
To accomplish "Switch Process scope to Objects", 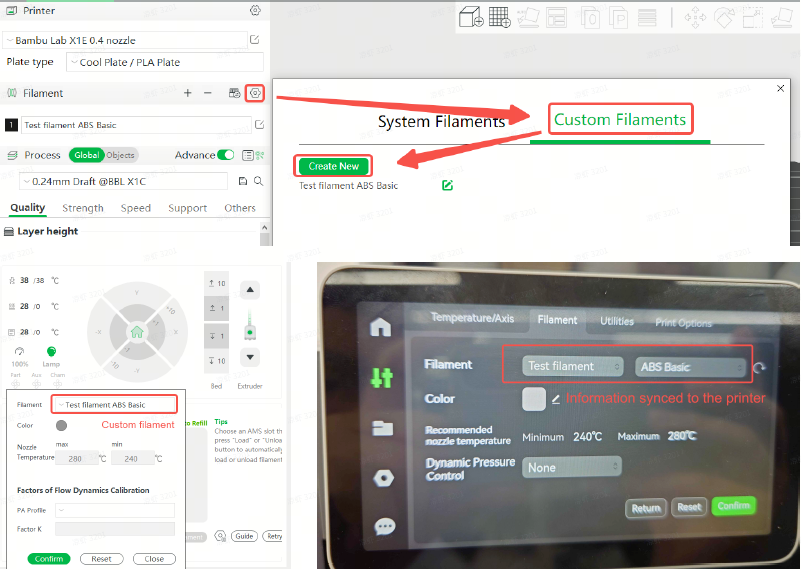I will pyautogui.click(x=120, y=155).
